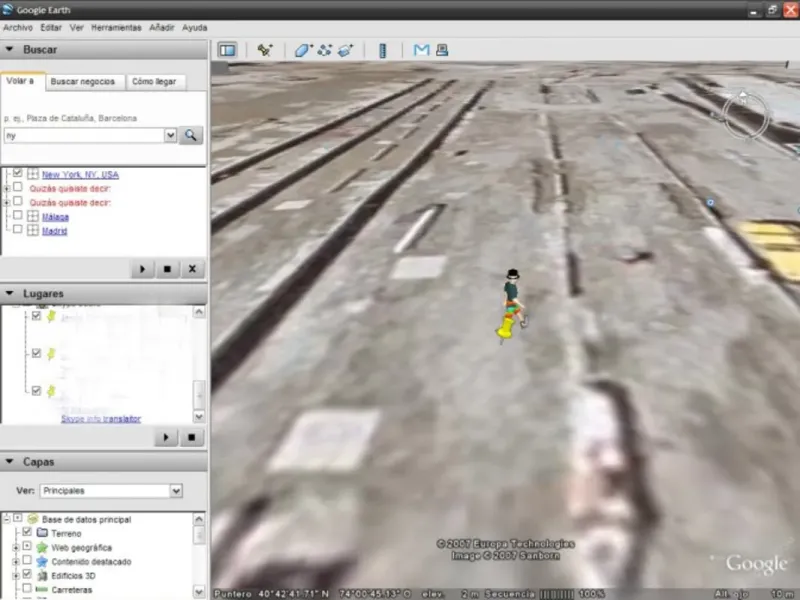Toggle the Terreno layer checkbox
800x600 pixels.
[27, 533]
